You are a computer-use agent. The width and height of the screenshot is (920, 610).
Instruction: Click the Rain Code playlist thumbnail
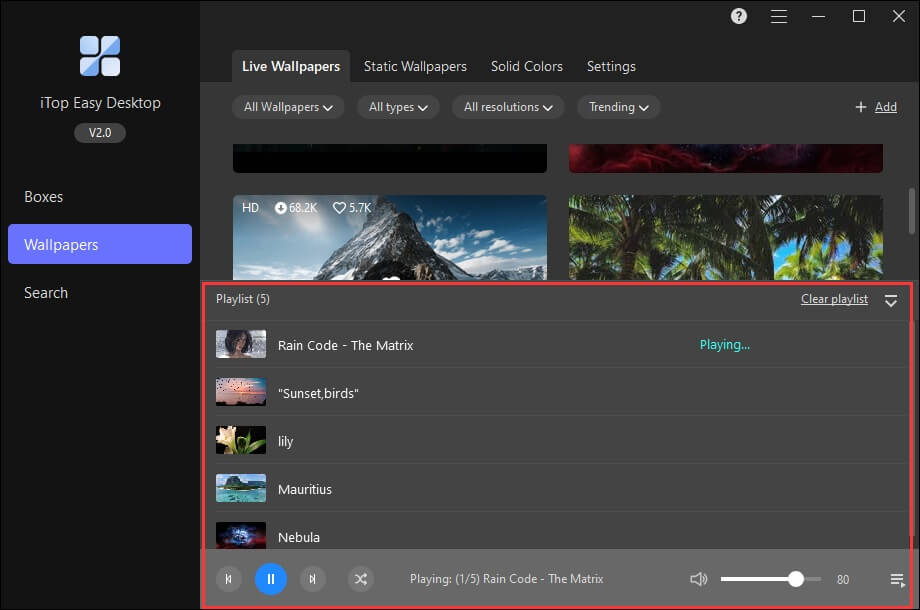(241, 344)
